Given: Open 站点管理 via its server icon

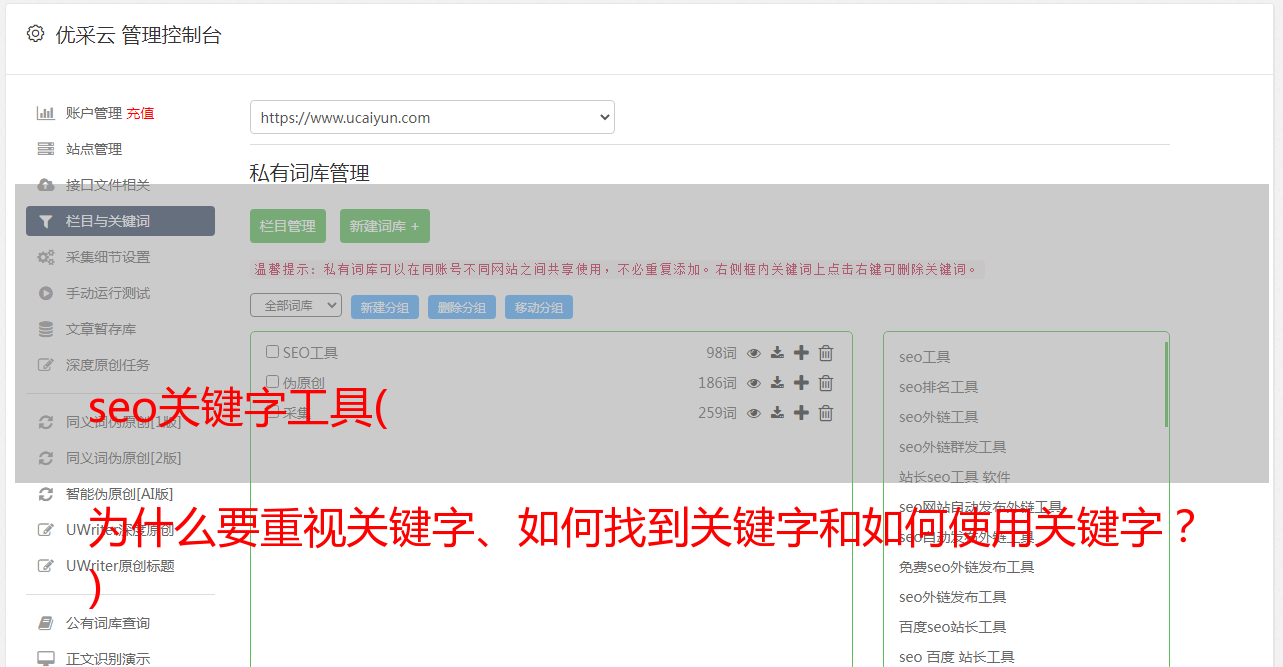Looking at the screenshot, I should [45, 149].
